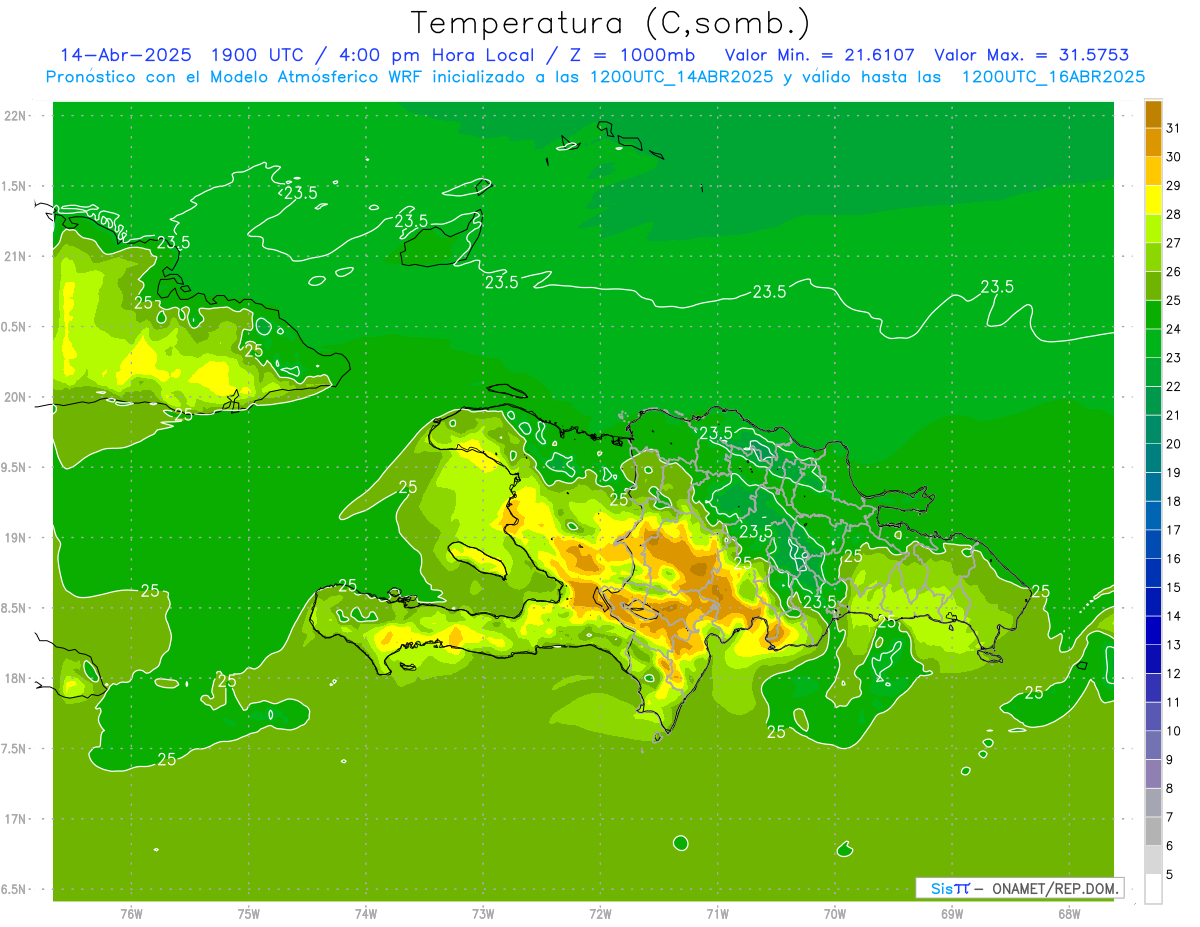Select the date text '14-Abr-2025'

[125, 55]
